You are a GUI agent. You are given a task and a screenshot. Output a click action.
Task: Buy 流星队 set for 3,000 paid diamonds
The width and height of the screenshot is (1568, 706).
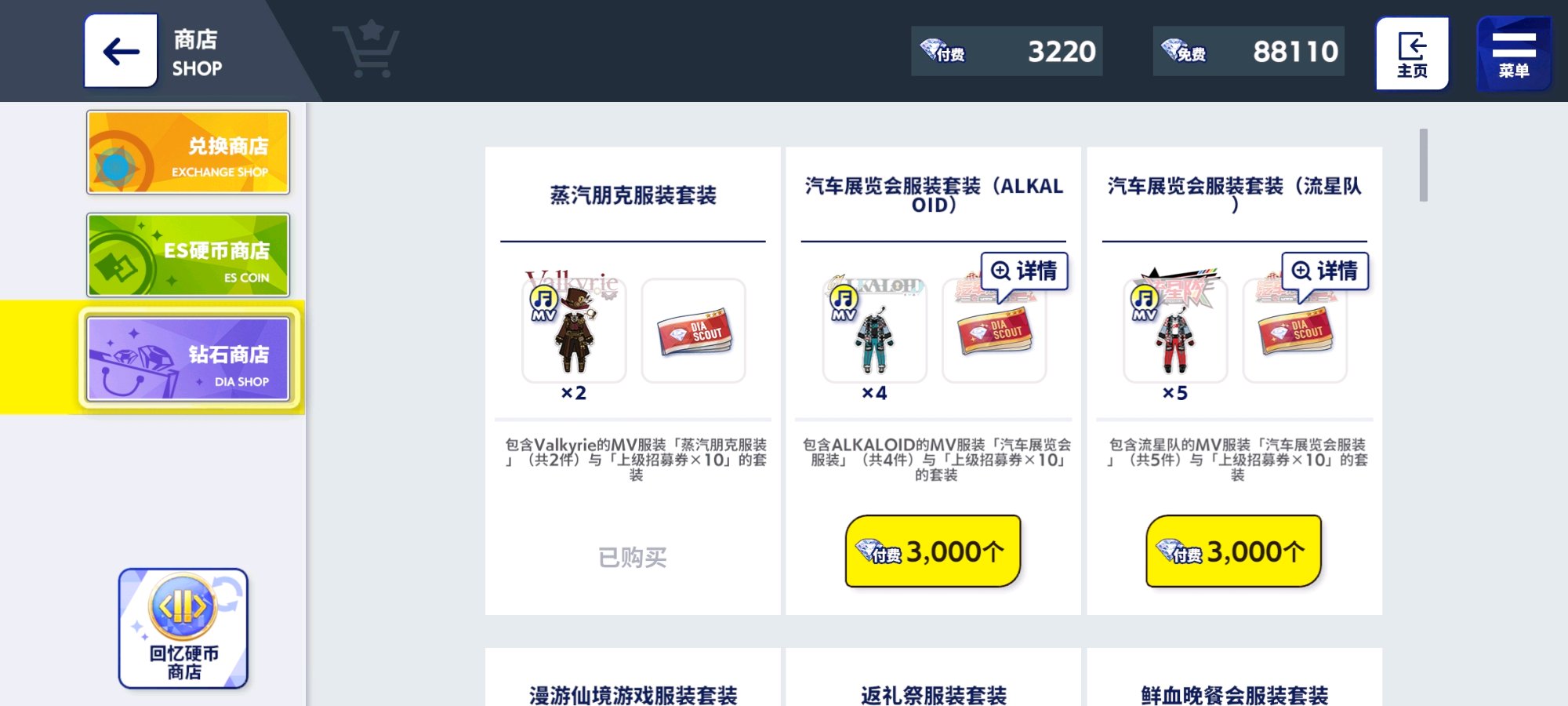tap(1234, 551)
